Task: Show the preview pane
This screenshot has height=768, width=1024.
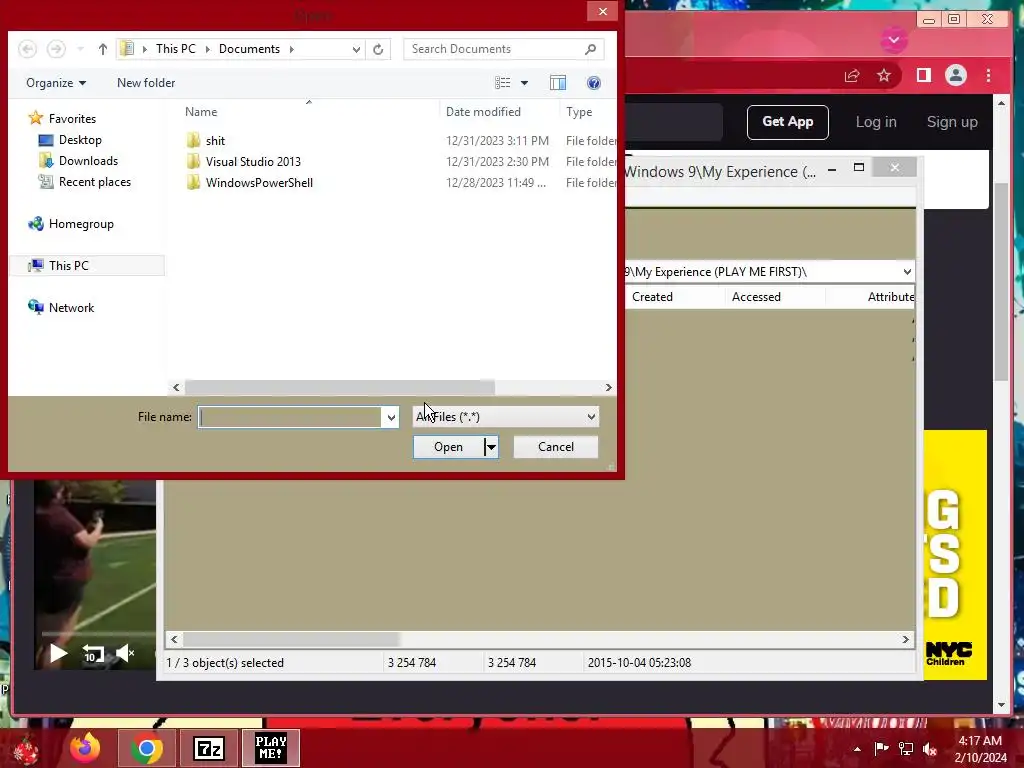Action: coord(558,83)
